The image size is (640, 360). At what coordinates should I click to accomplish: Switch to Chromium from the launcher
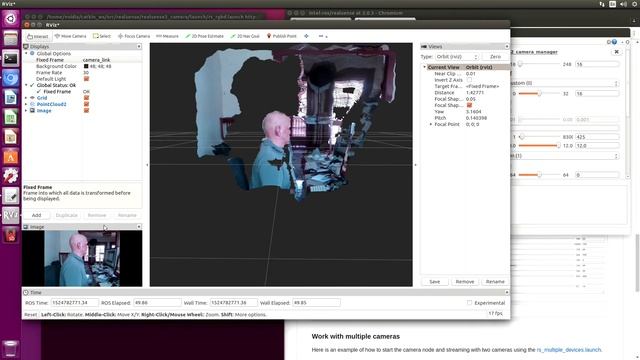[11, 78]
